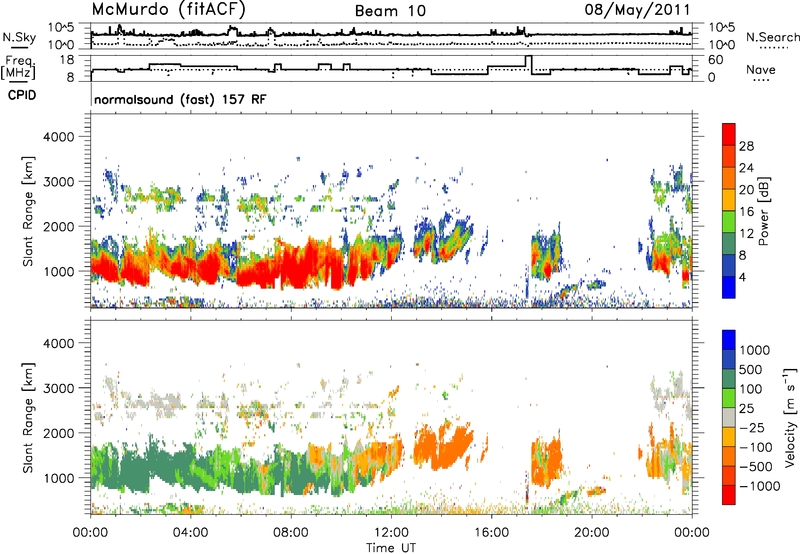Click the 'Beam 10' label
Image resolution: width=800 pixels, height=554 pixels.
tap(390, 11)
